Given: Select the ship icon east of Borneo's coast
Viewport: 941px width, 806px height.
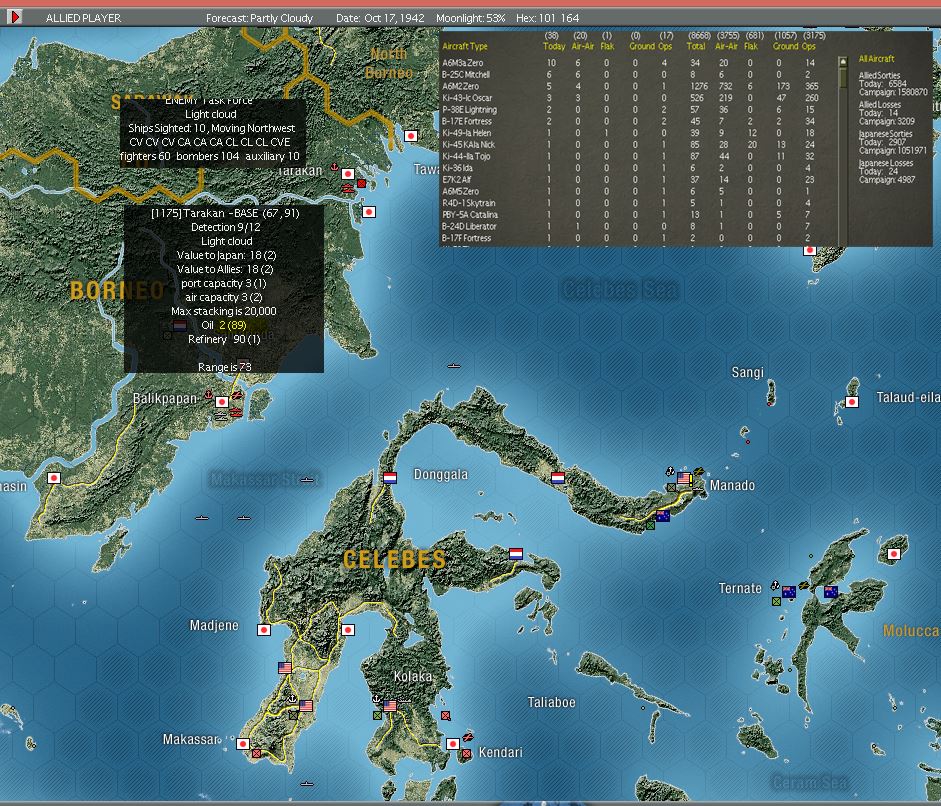Looking at the screenshot, I should click(454, 365).
